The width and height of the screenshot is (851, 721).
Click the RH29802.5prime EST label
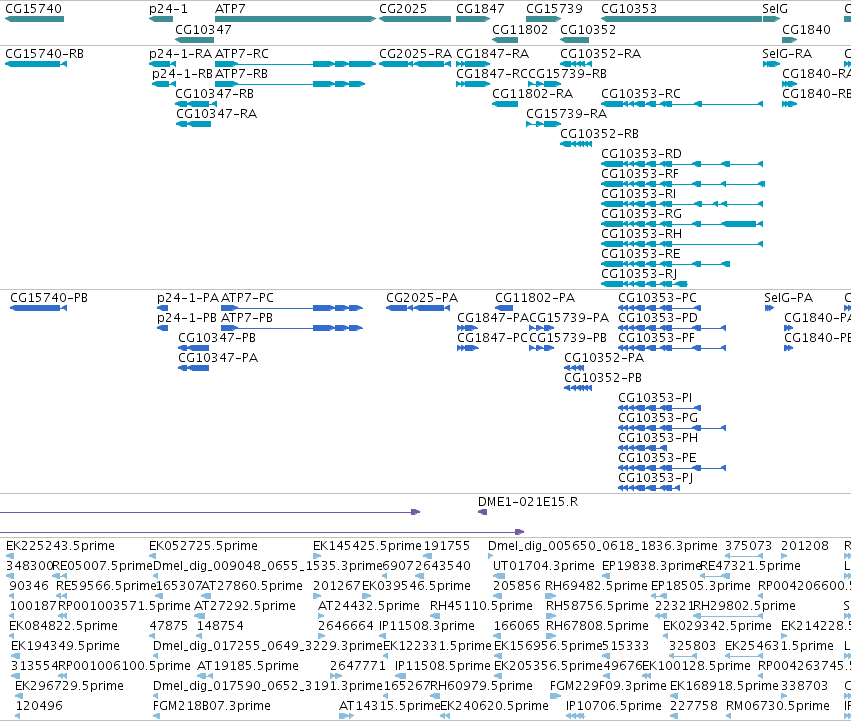click(x=744, y=606)
